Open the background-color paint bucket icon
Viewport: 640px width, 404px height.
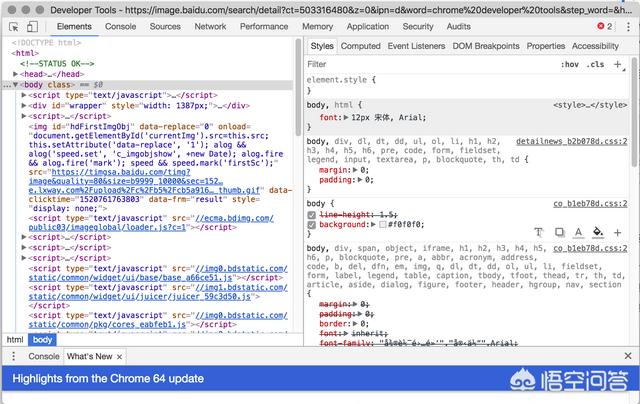click(598, 232)
